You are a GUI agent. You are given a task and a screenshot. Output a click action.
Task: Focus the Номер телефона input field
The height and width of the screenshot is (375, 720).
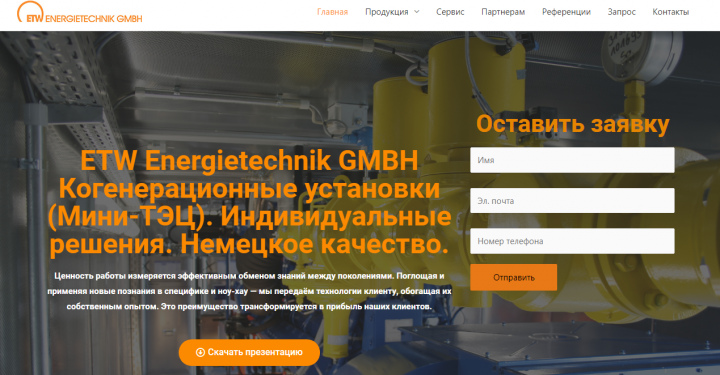572,241
